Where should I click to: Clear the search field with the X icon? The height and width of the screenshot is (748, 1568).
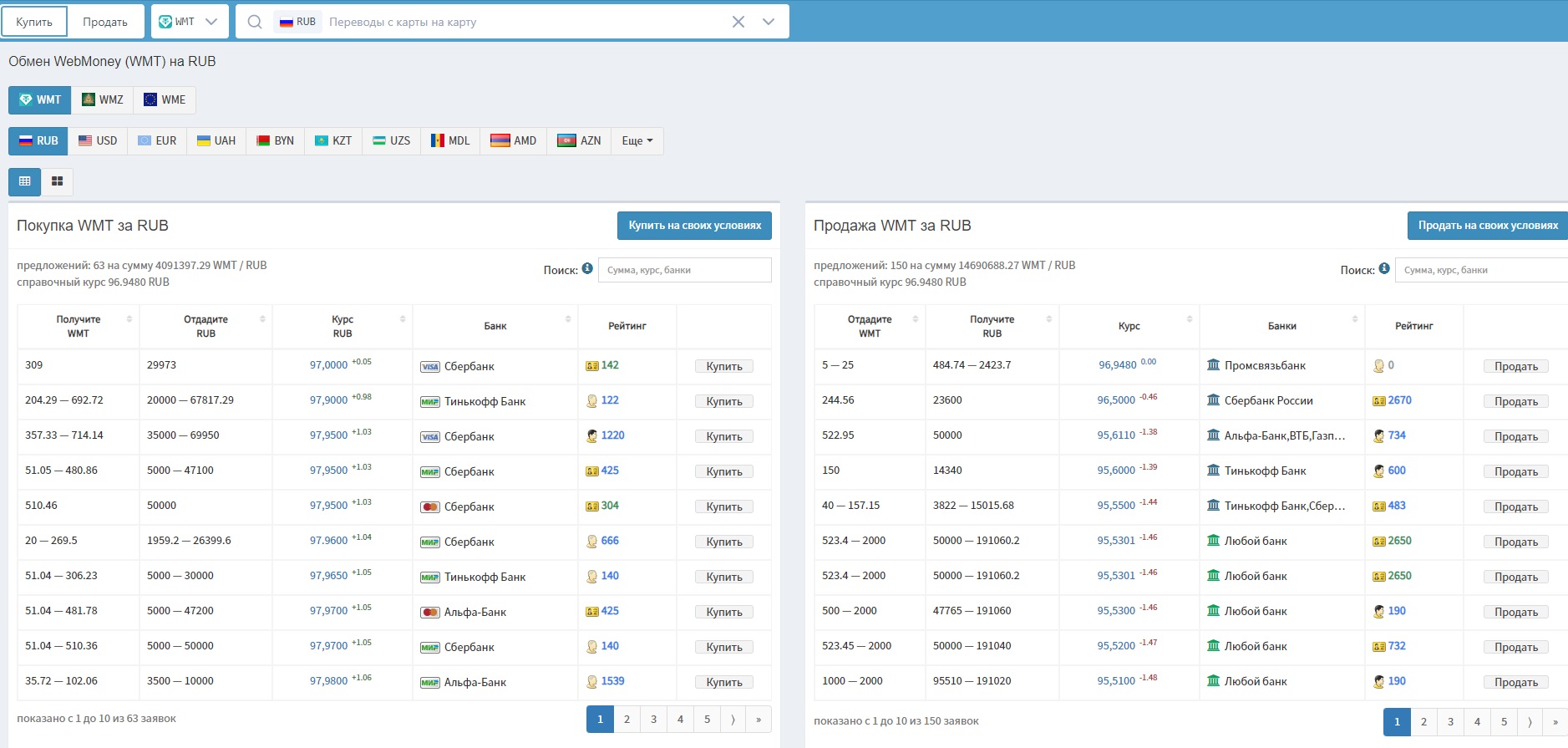coord(738,22)
